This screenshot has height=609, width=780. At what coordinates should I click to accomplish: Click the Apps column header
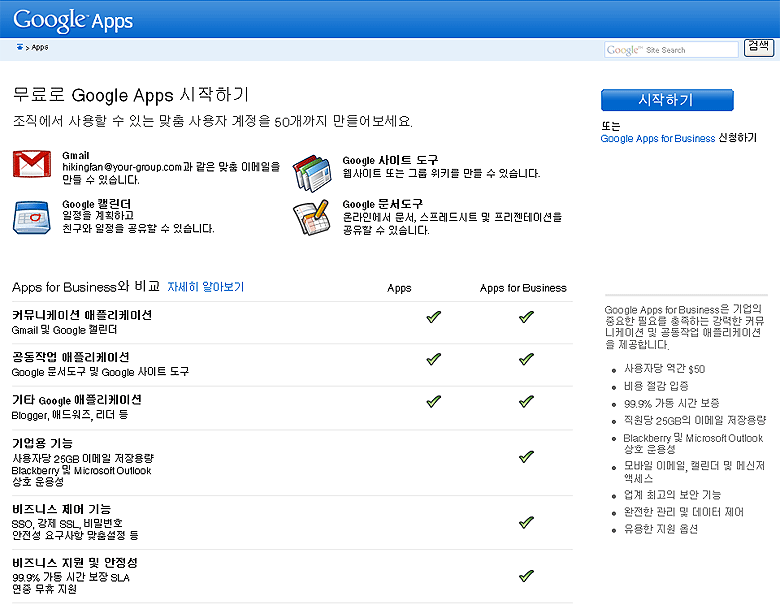click(x=399, y=288)
